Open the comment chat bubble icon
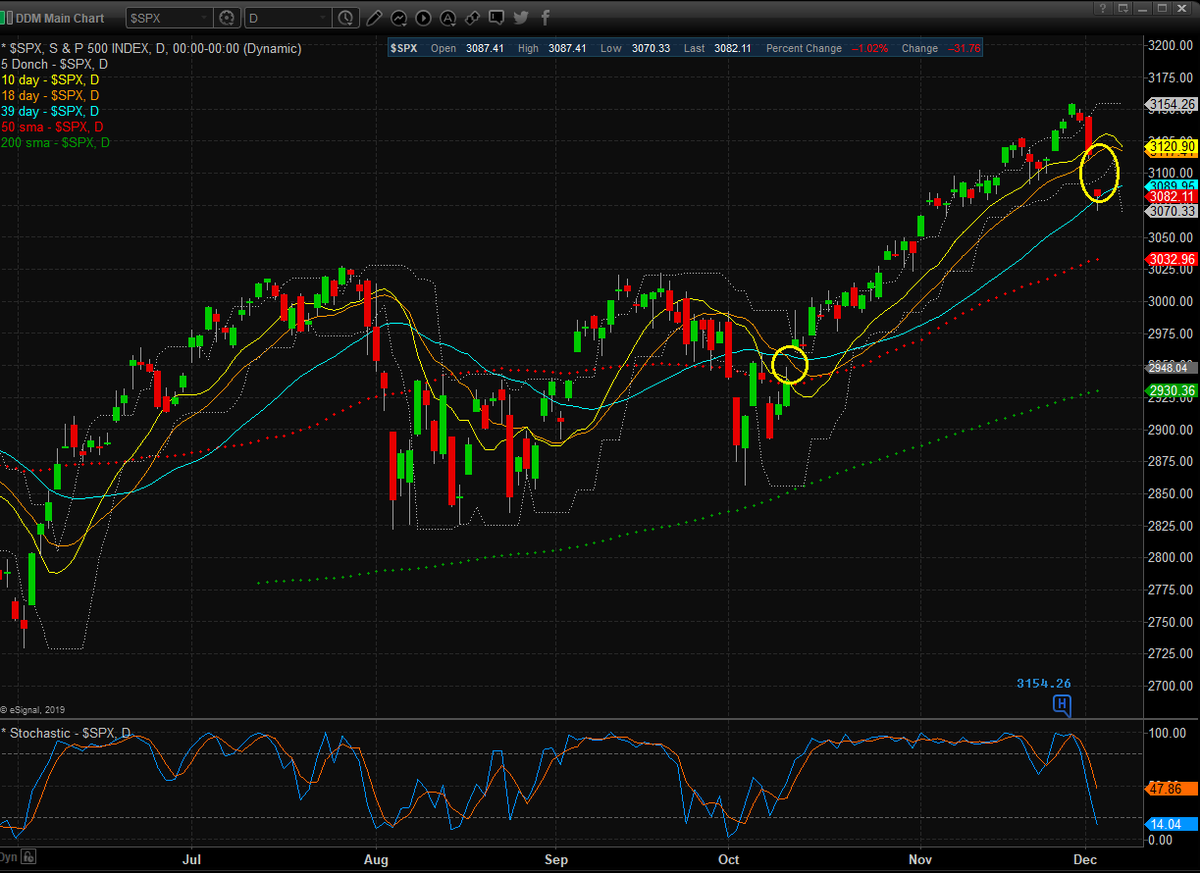This screenshot has height=873, width=1200. [497, 18]
